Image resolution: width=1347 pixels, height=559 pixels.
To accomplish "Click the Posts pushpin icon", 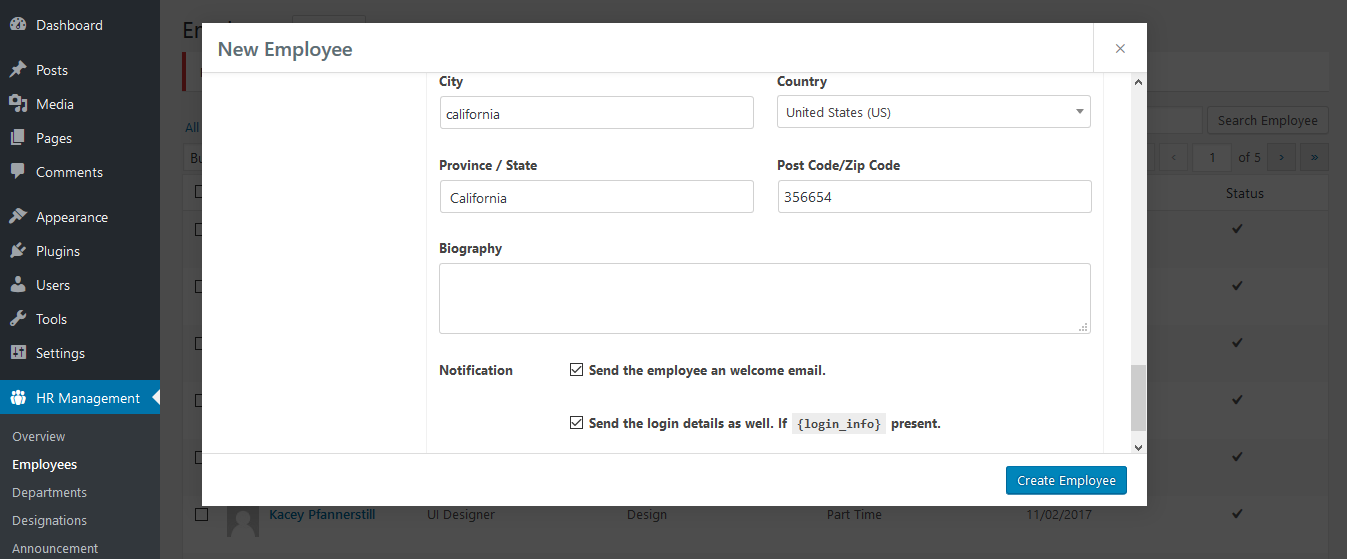I will 18,70.
